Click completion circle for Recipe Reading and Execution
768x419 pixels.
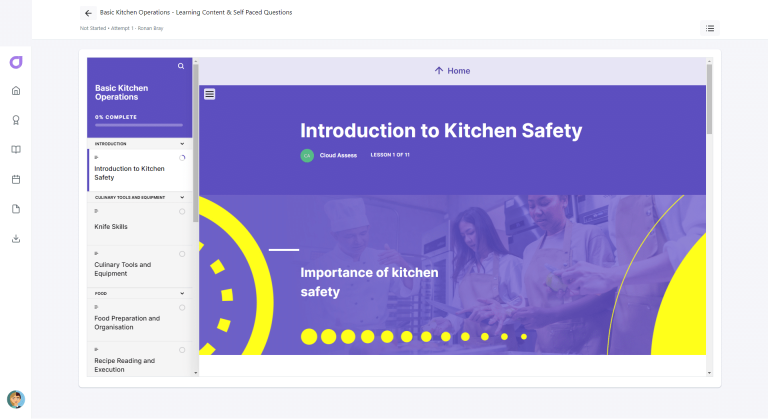[182, 350]
